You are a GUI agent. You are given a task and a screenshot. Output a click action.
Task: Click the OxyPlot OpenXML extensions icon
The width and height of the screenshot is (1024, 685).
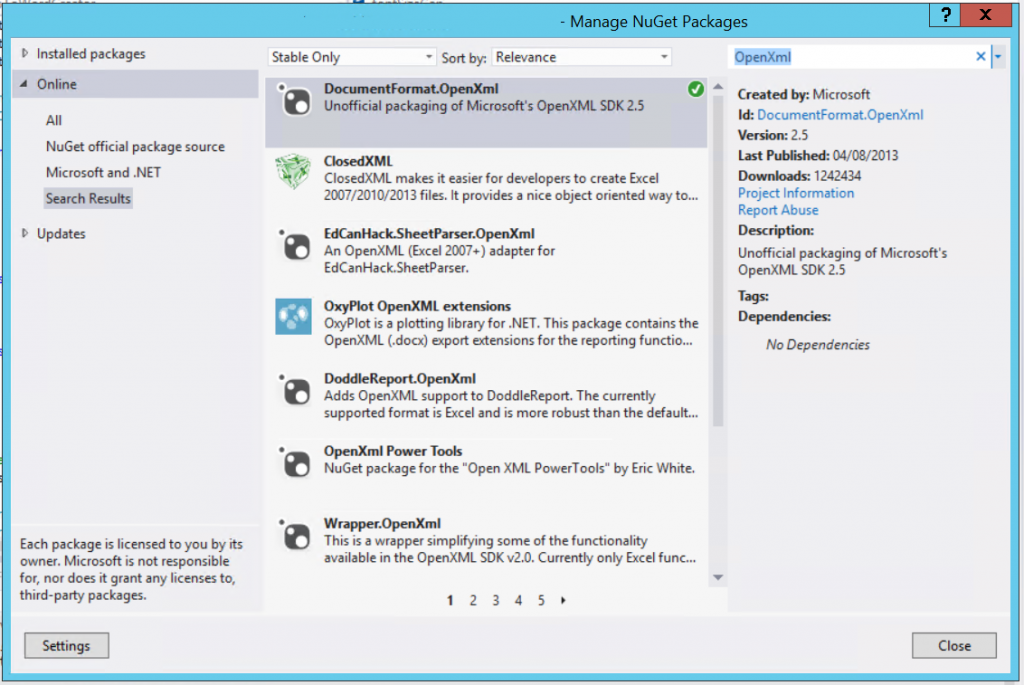(293, 317)
